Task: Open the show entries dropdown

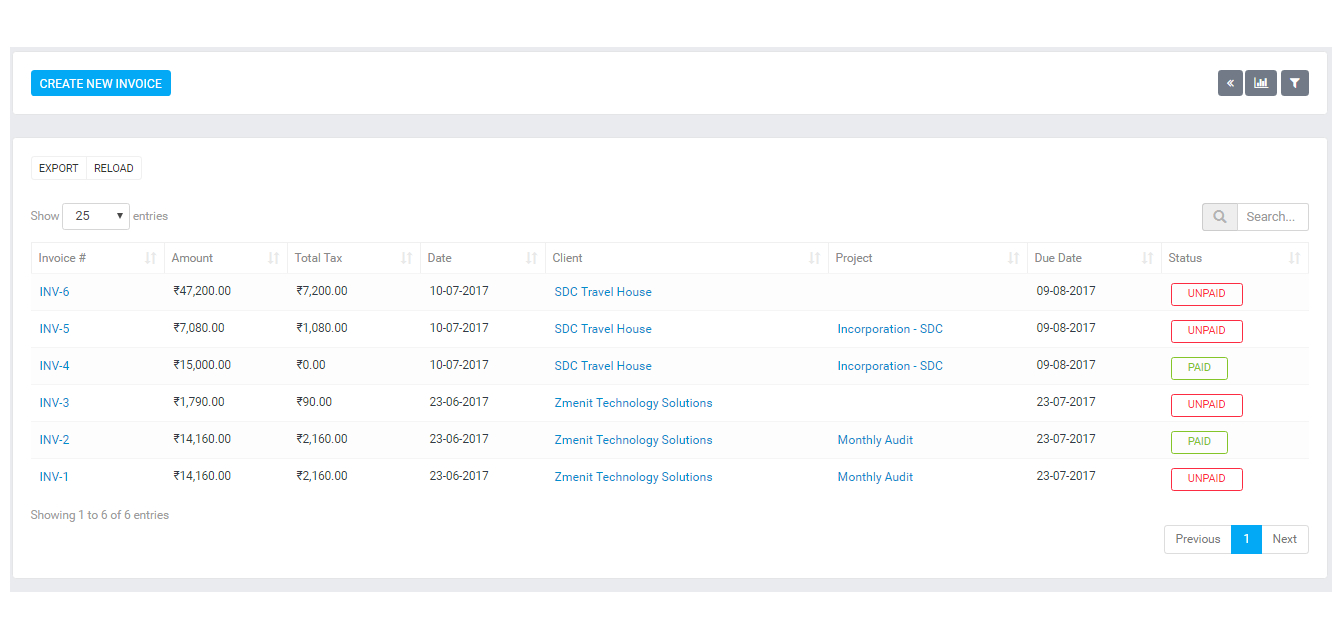Action: click(x=96, y=216)
